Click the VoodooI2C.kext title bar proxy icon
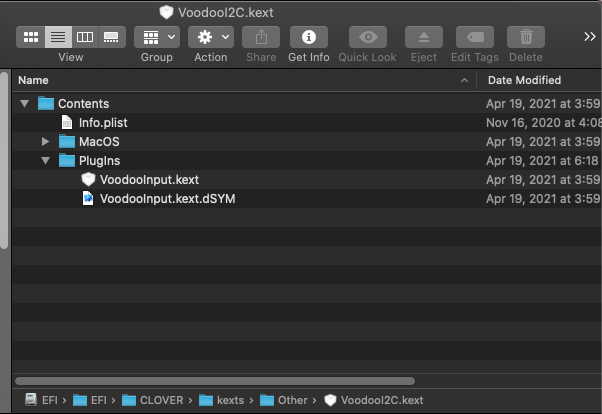The height and width of the screenshot is (414, 602). 166,12
